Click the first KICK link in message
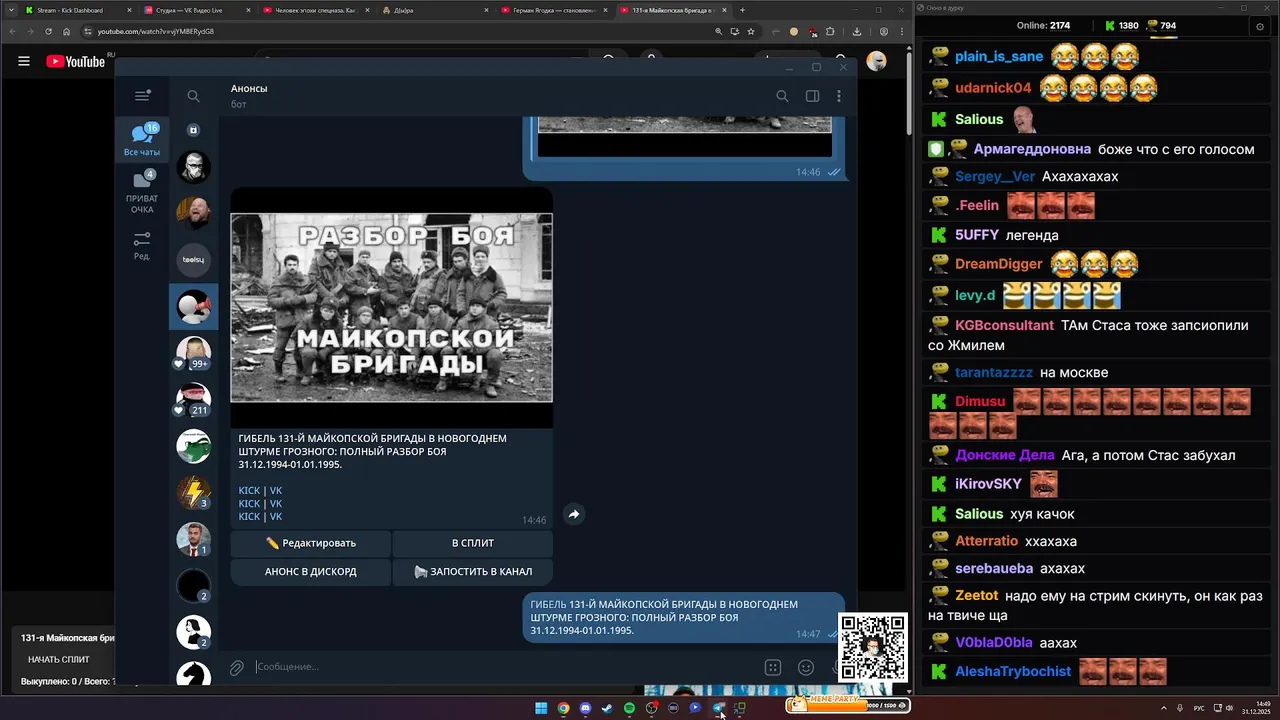1280x720 pixels. point(249,491)
